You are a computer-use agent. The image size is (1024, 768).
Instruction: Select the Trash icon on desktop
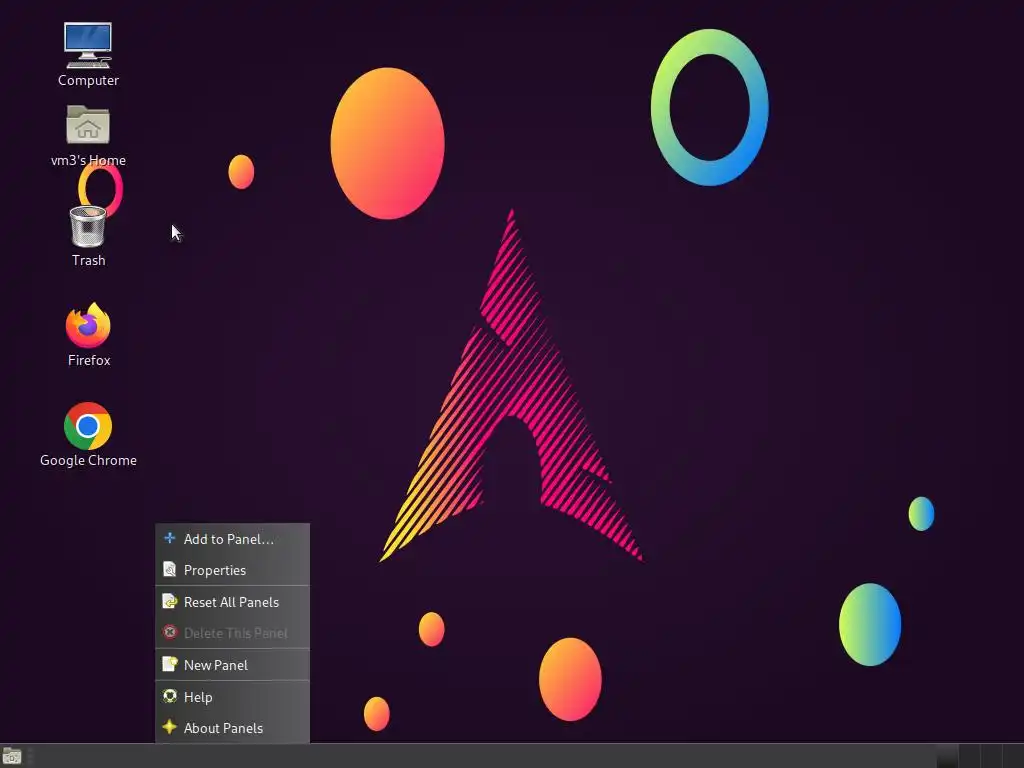88,236
